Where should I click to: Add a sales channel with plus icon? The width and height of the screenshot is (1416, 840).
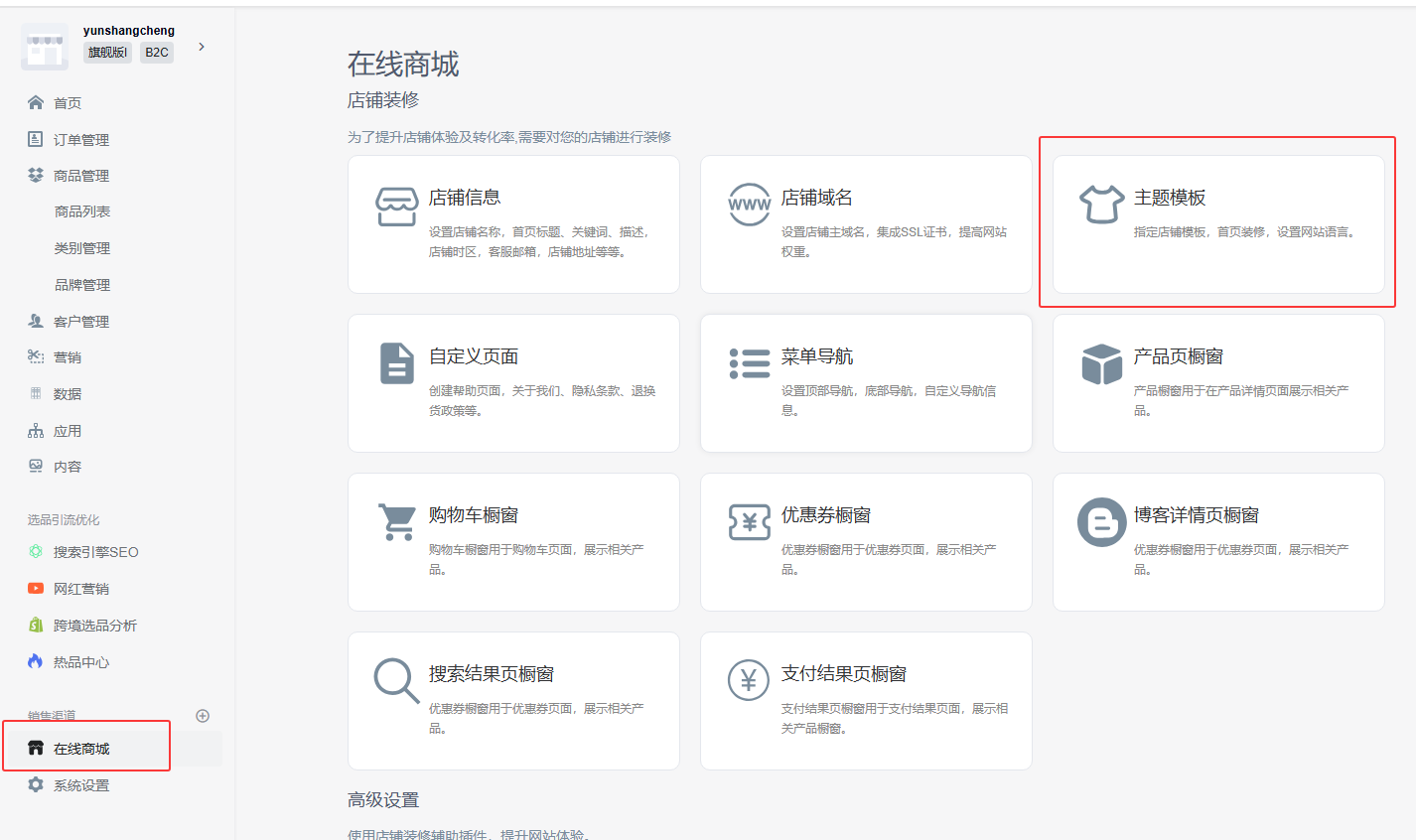click(x=203, y=716)
